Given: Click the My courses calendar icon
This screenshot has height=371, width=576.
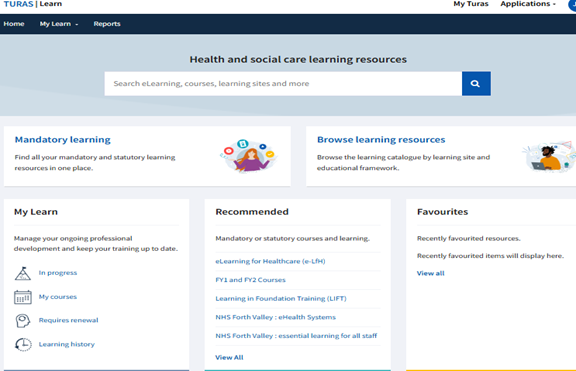Looking at the screenshot, I should click(23, 297).
